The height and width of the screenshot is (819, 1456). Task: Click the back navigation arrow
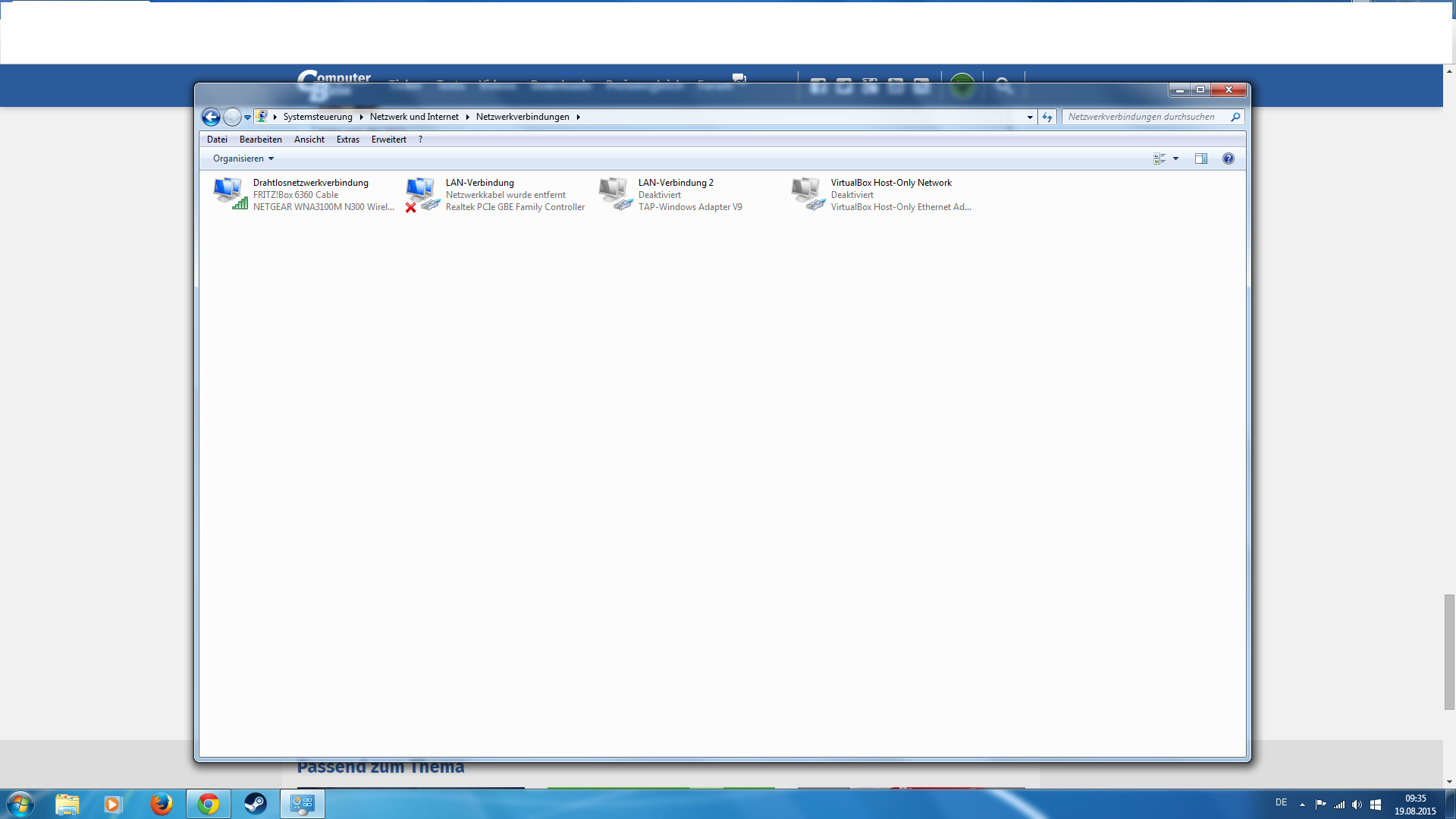click(211, 117)
